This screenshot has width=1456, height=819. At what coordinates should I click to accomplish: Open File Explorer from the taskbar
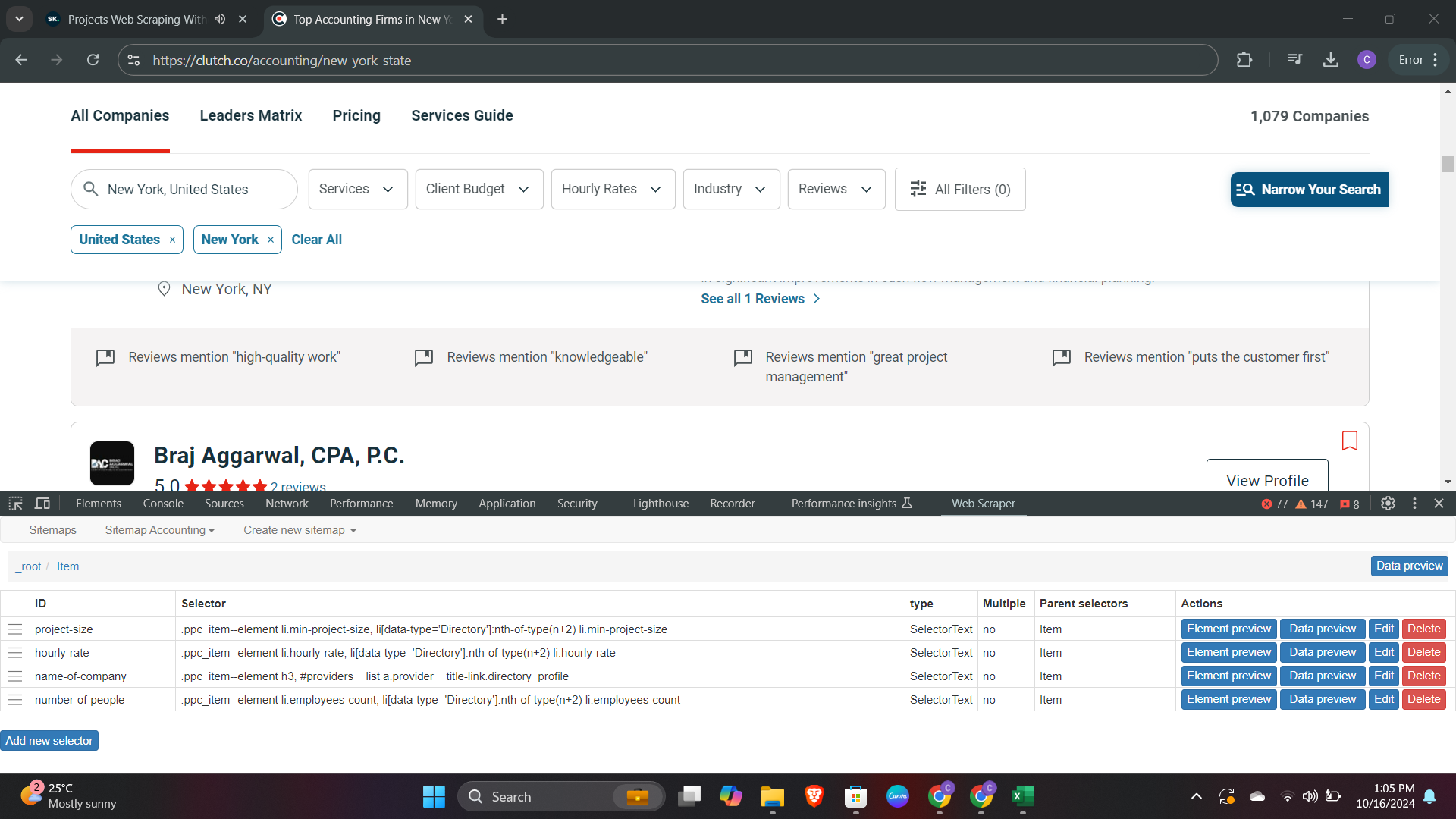pos(772,796)
